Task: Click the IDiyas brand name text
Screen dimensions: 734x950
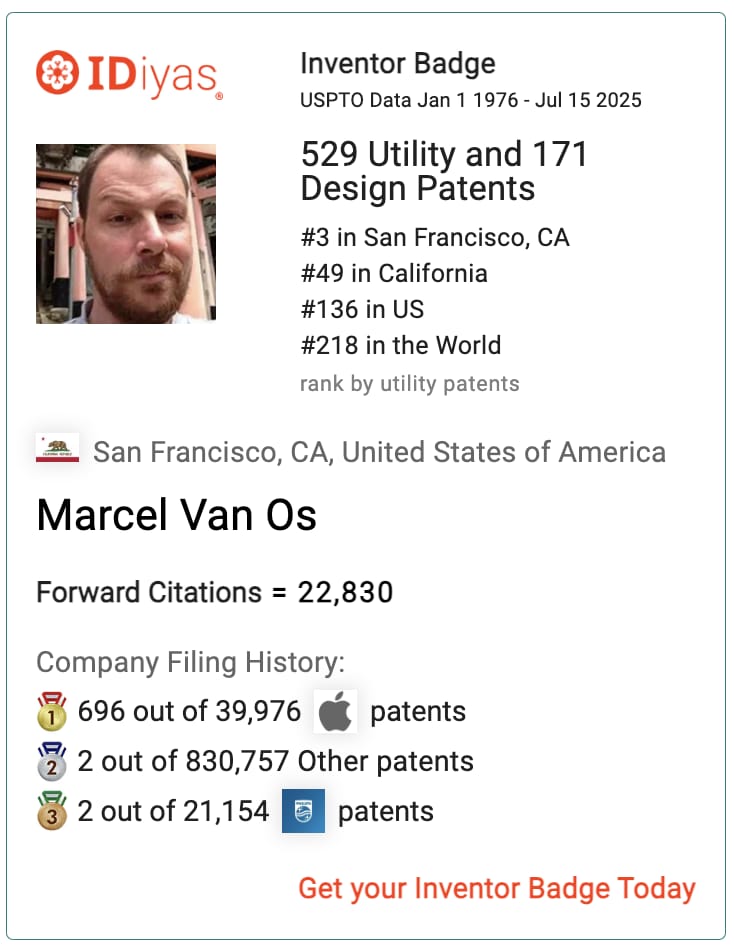Action: tap(153, 76)
